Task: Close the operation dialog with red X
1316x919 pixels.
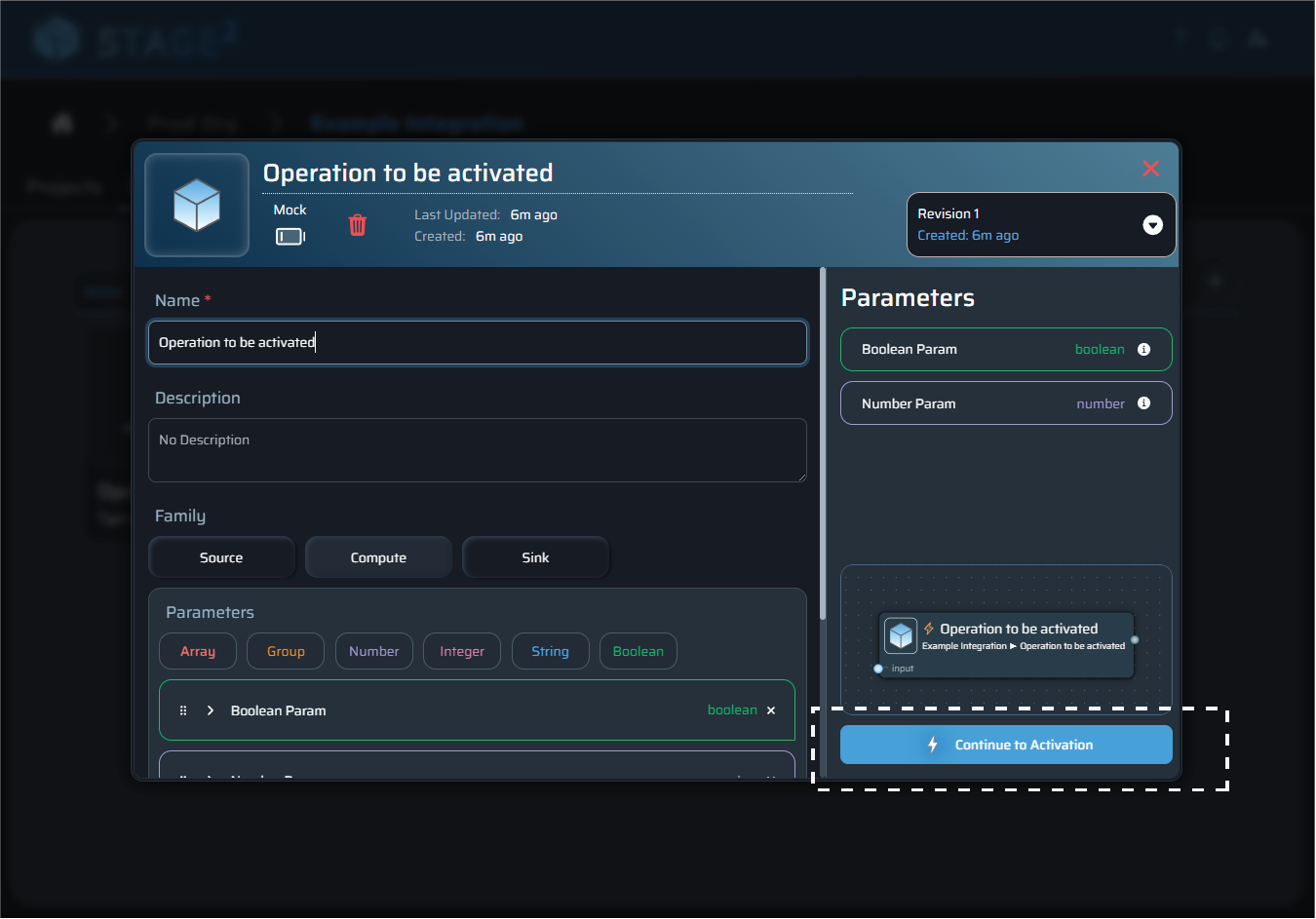Action: coord(1150,169)
